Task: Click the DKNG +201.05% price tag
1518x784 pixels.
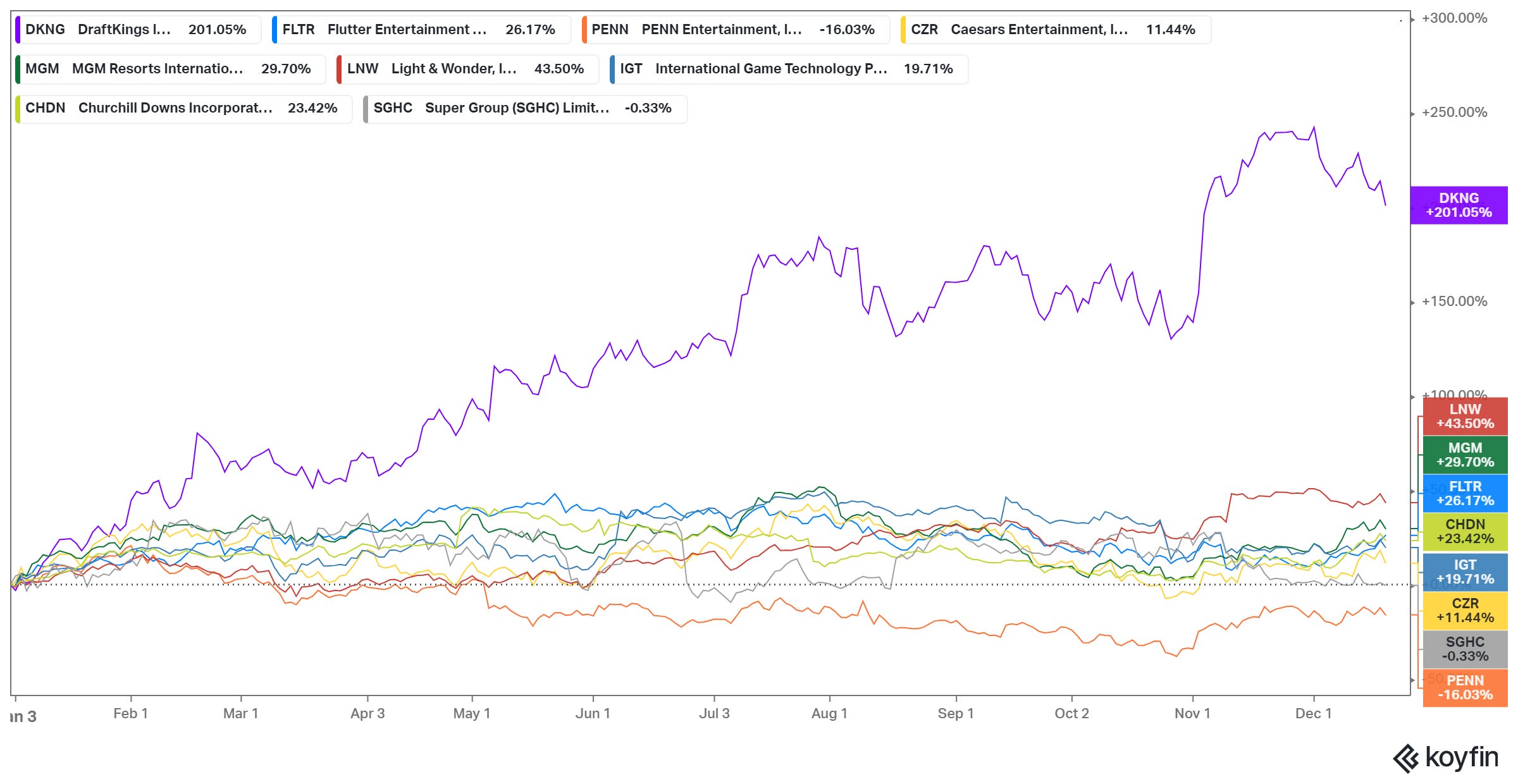Action: [1459, 205]
